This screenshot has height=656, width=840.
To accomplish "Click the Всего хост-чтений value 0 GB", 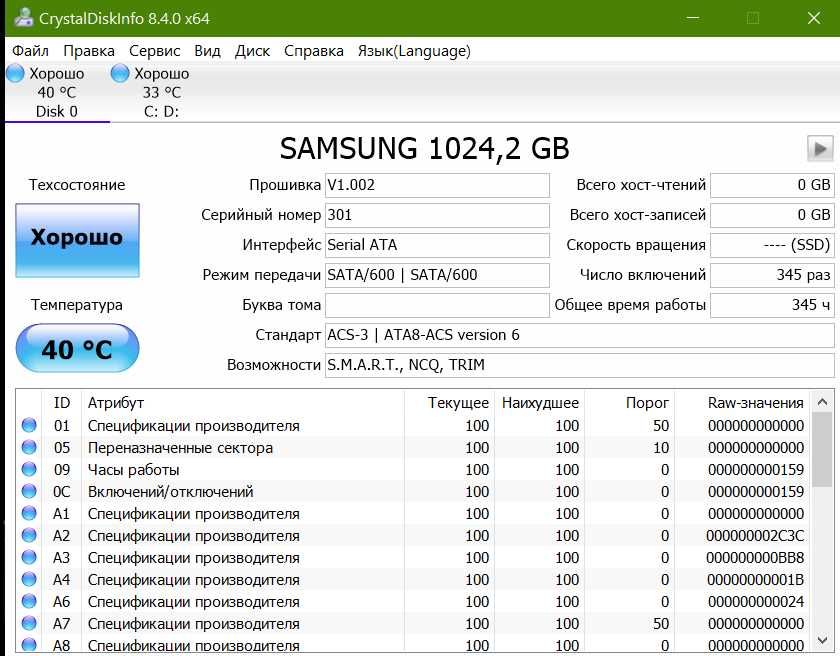I will click(x=772, y=185).
